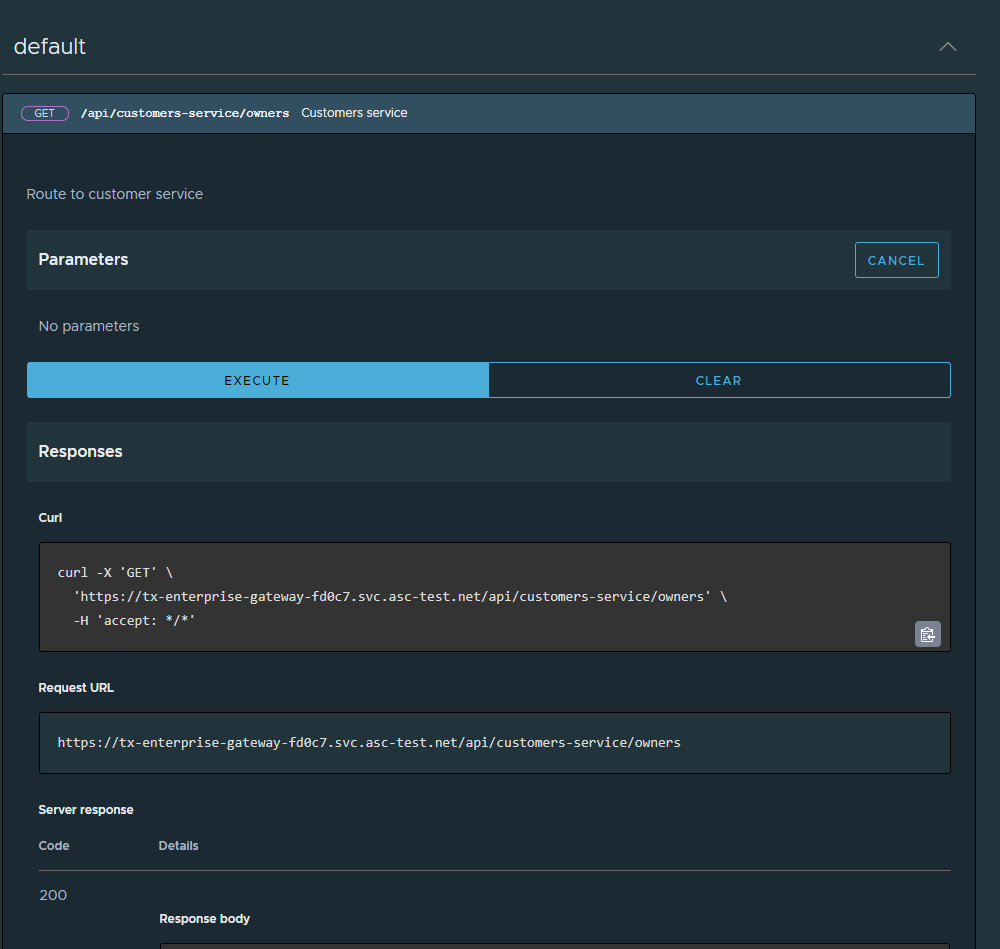1000x949 pixels.
Task: Select the purple GET pill on the operation bar
Action: click(x=44, y=113)
